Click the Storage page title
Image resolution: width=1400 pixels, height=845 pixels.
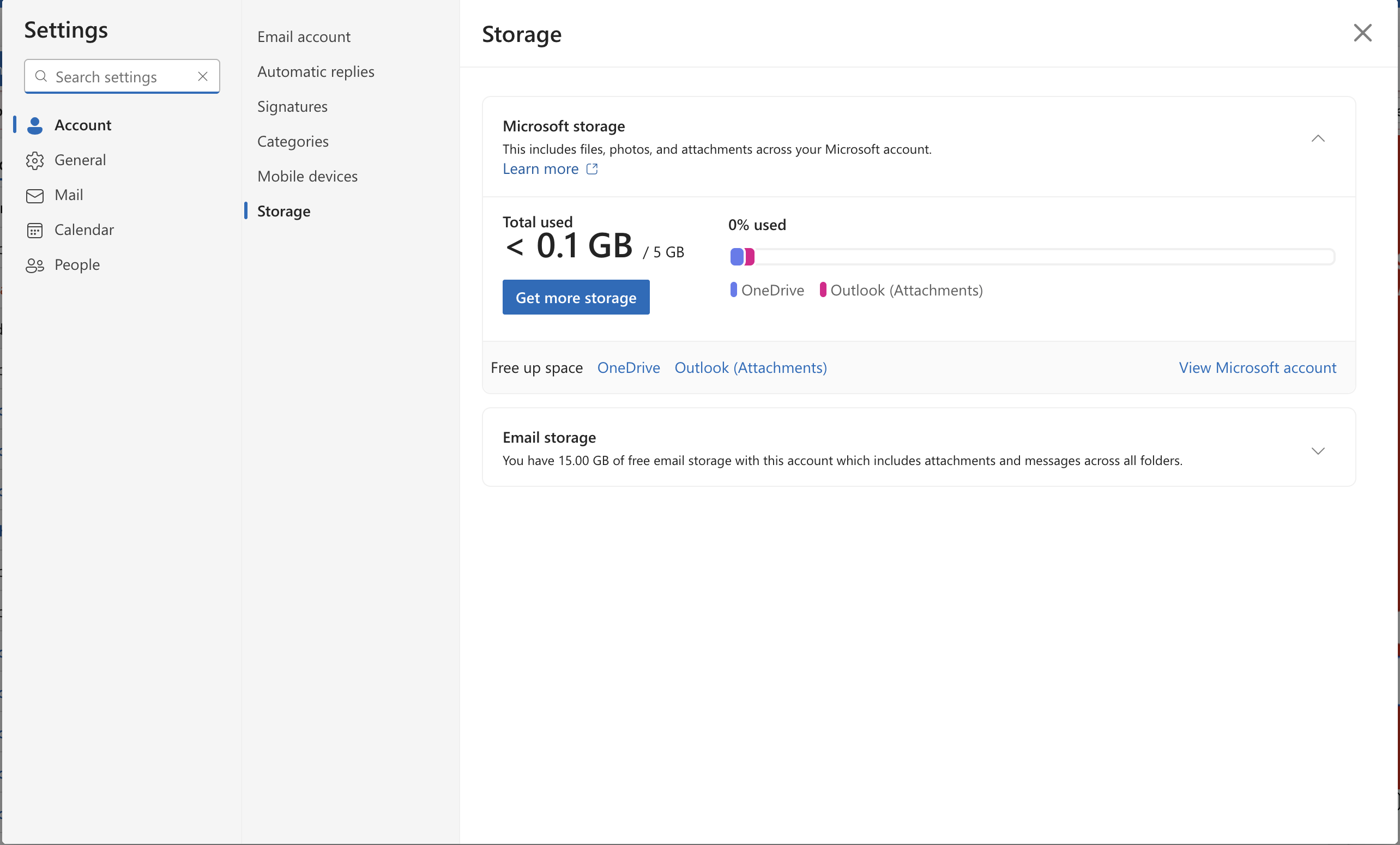[522, 34]
